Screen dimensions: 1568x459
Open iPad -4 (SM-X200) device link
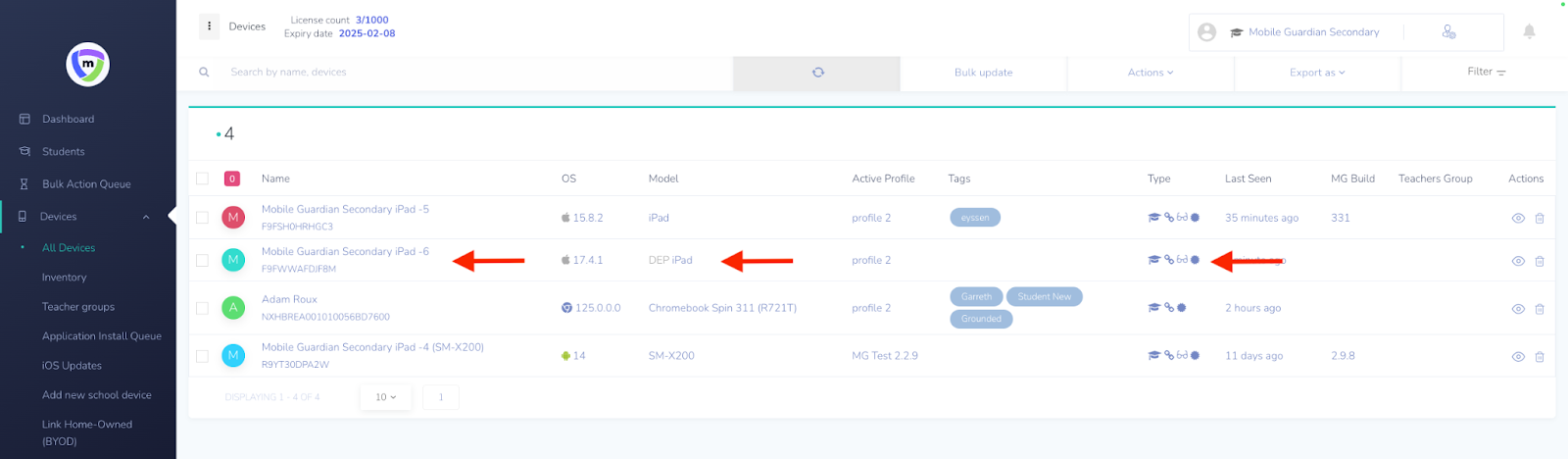372,347
